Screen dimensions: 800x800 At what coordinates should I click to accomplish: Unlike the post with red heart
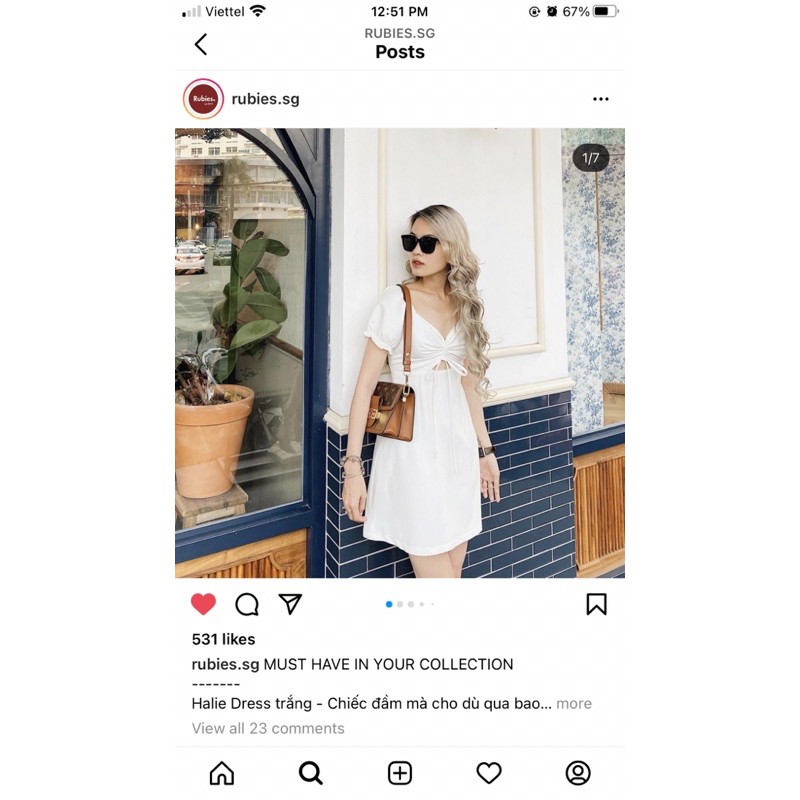pos(203,604)
